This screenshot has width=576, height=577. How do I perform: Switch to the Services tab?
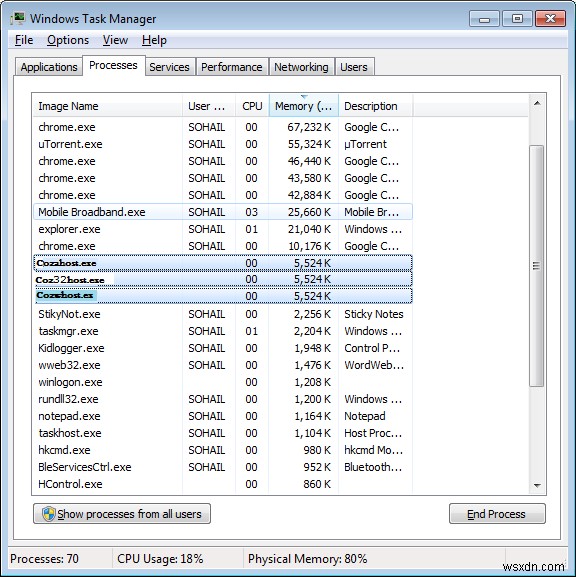[169, 67]
